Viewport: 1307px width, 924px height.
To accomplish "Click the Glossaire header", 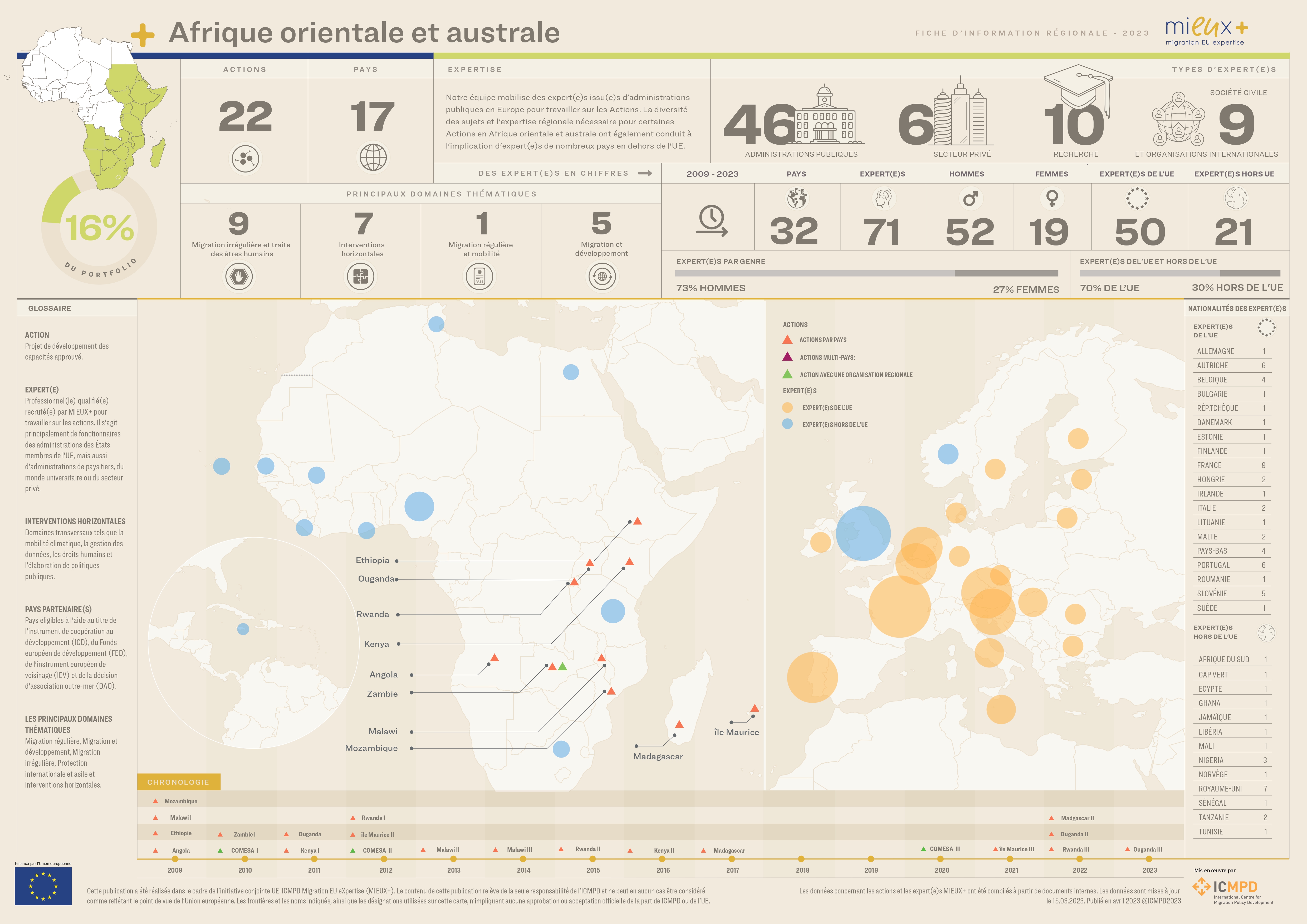I will (x=50, y=308).
